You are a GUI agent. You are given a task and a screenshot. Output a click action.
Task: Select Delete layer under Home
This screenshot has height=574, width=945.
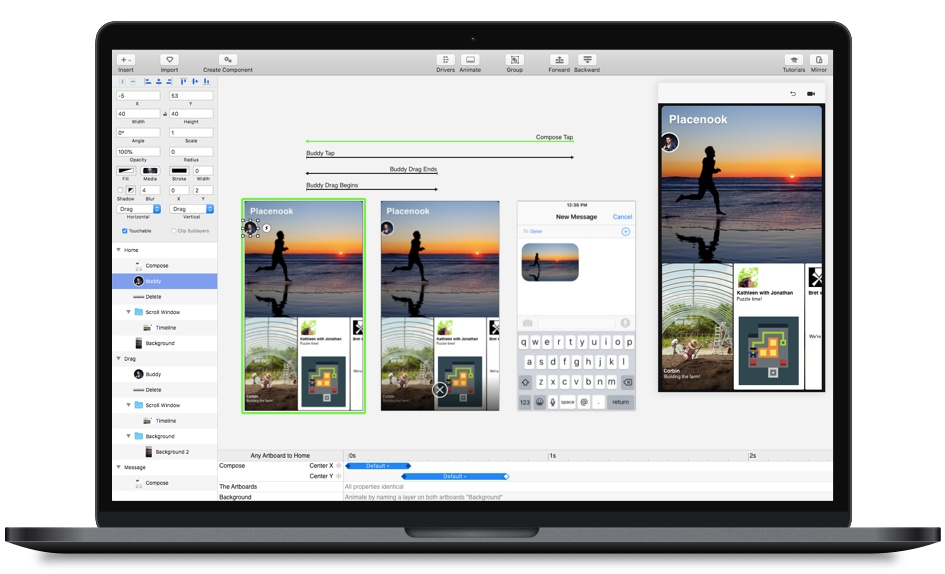[x=165, y=297]
